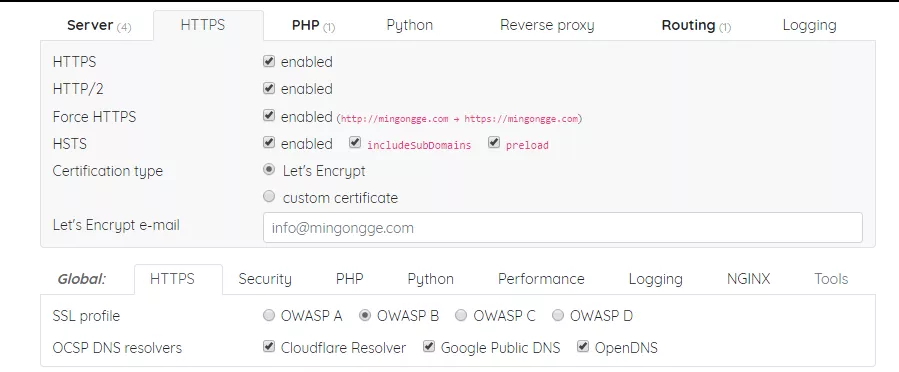Open the Global Security tab
The width and height of the screenshot is (899, 372).
pos(265,279)
